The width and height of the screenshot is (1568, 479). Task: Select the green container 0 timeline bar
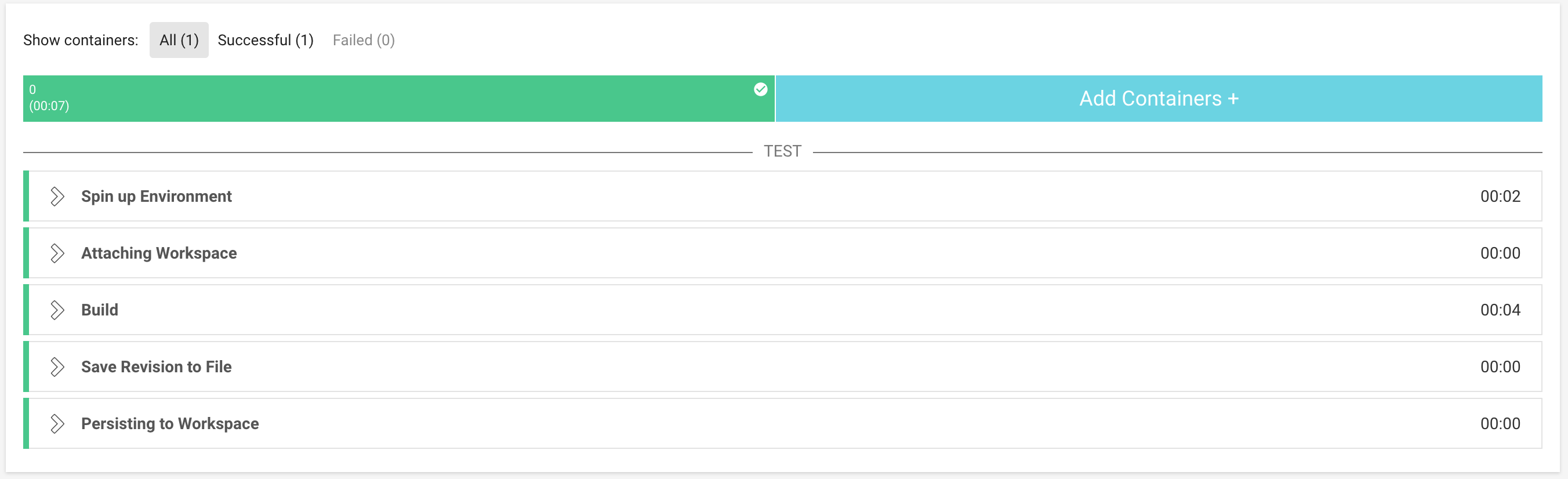[x=395, y=98]
